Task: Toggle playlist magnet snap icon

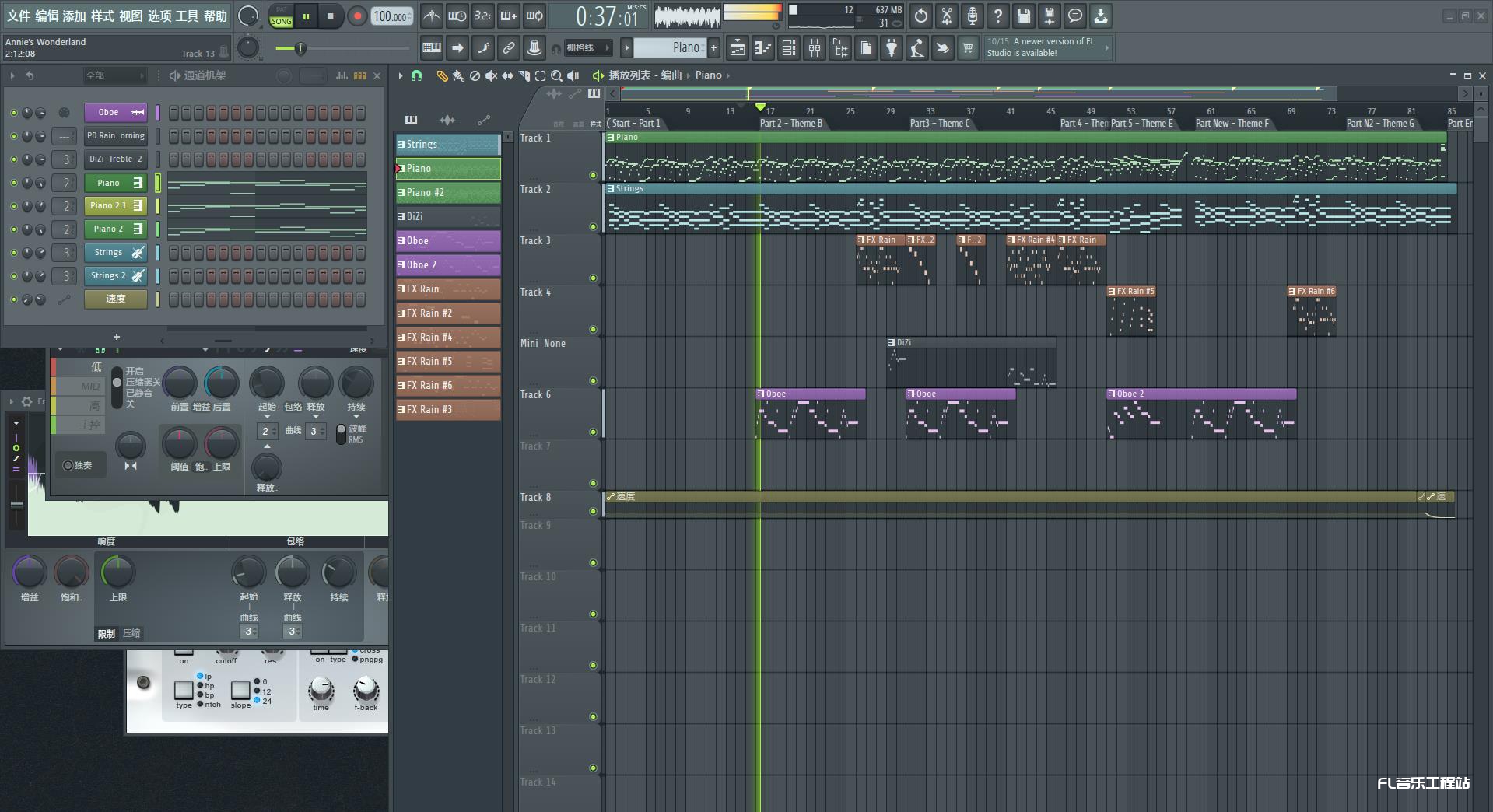Action: [x=417, y=75]
